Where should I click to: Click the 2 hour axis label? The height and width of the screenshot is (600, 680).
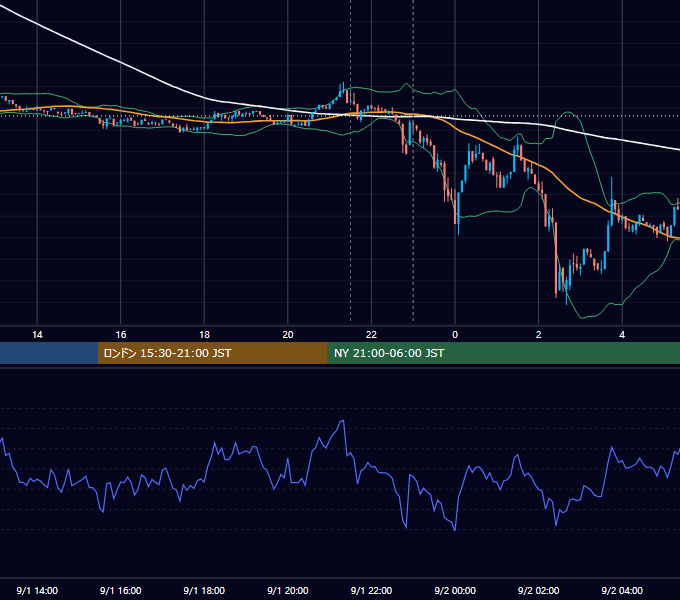tap(539, 335)
